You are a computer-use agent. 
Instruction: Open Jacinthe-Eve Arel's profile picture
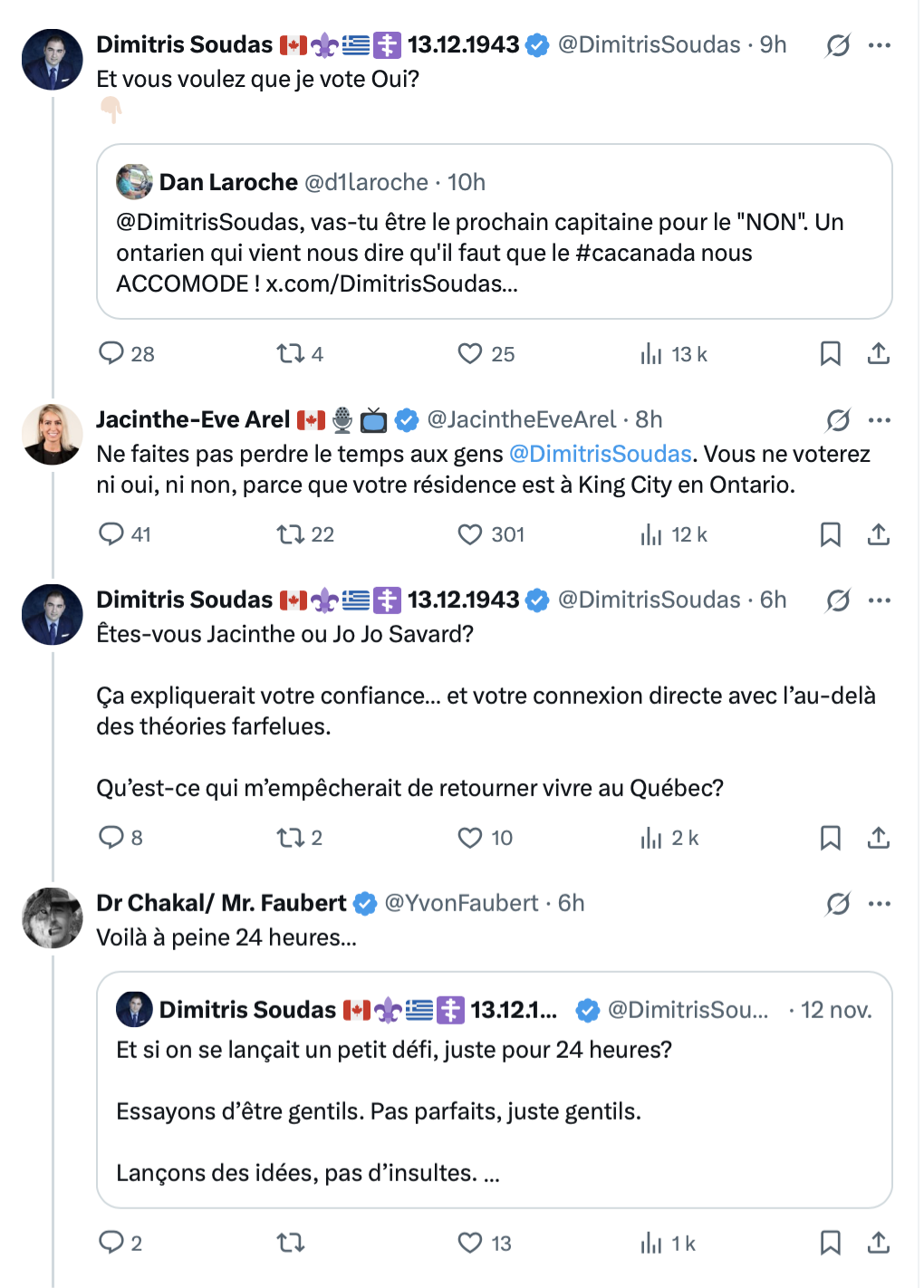pyautogui.click(x=53, y=434)
